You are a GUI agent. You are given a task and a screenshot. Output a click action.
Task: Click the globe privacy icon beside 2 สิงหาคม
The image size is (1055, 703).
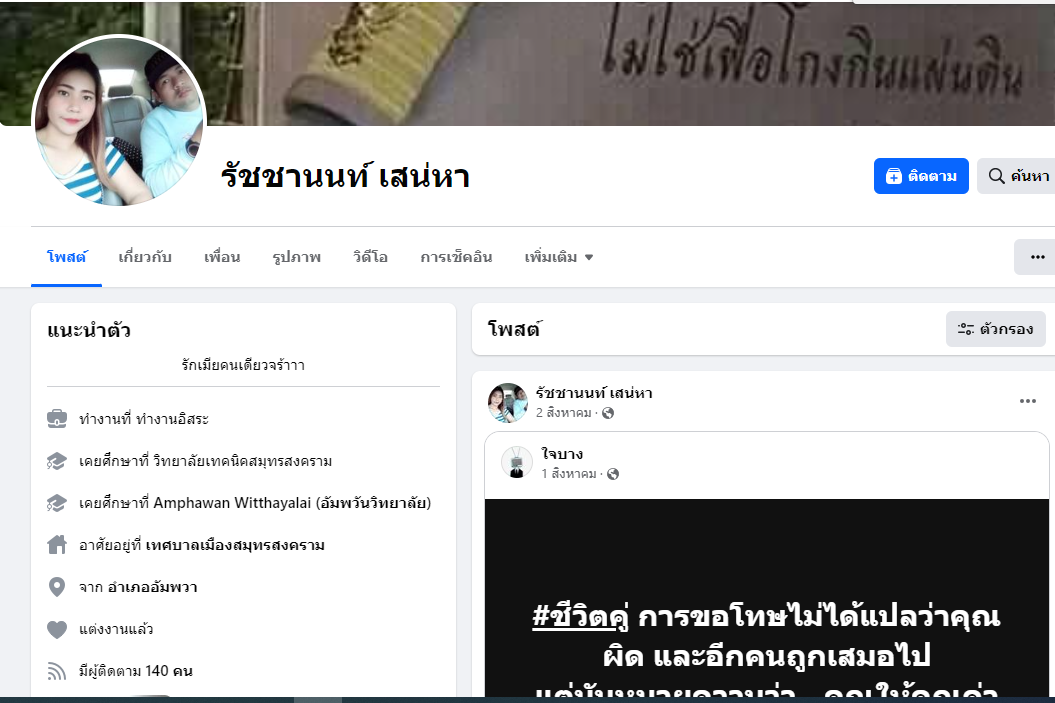coord(608,413)
